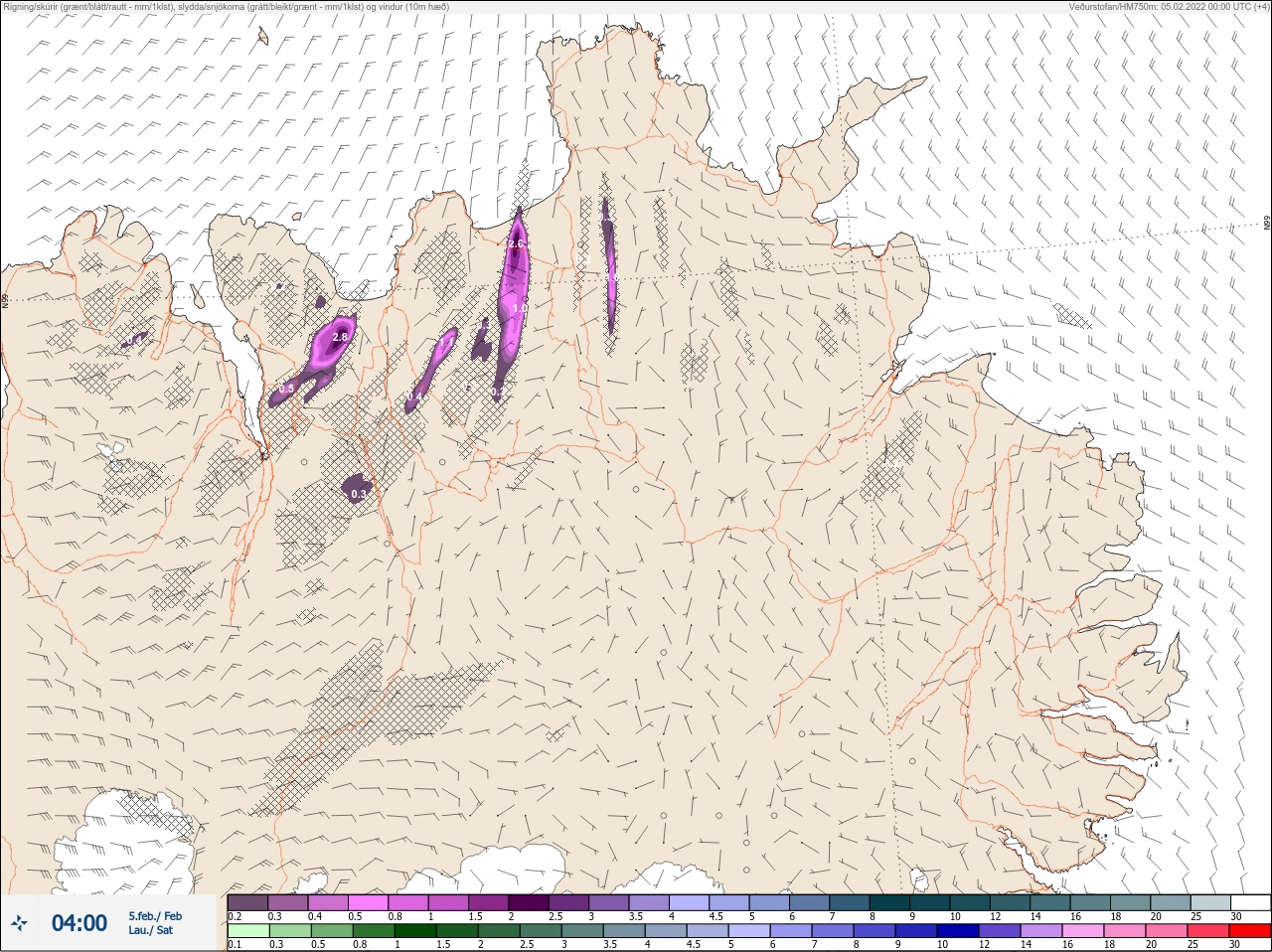Select the dark navy blue legend swatch labeled 10
This screenshot has height=952, width=1272.
tap(960, 931)
